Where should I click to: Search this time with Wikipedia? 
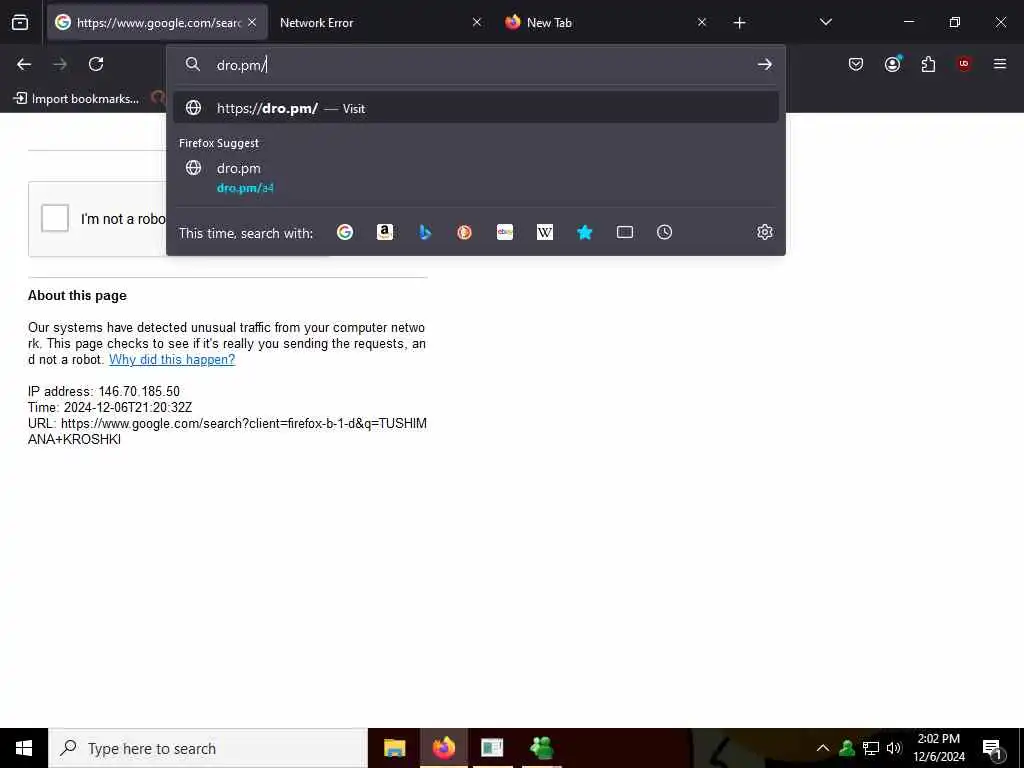point(545,232)
